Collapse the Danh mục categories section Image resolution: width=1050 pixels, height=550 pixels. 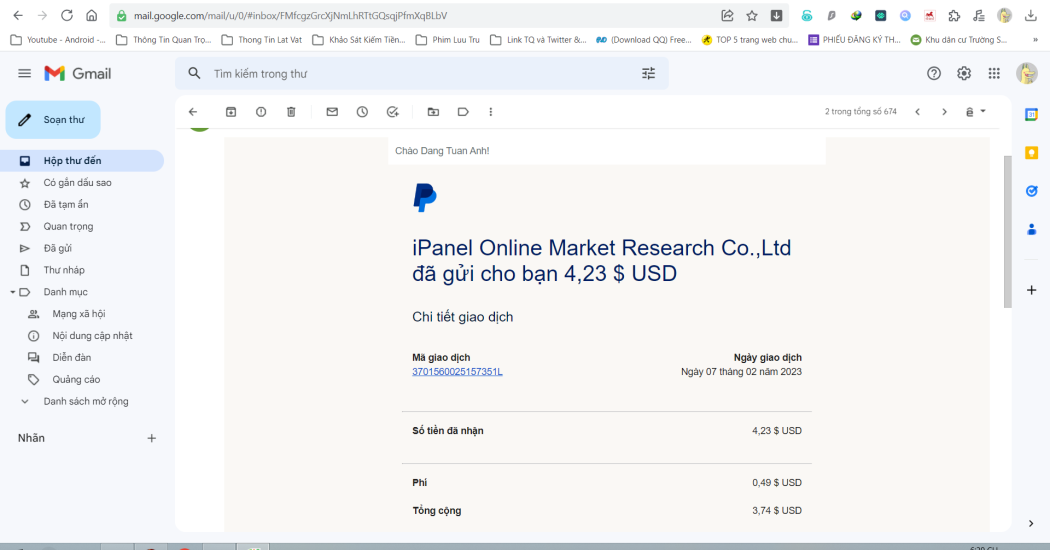pos(12,292)
